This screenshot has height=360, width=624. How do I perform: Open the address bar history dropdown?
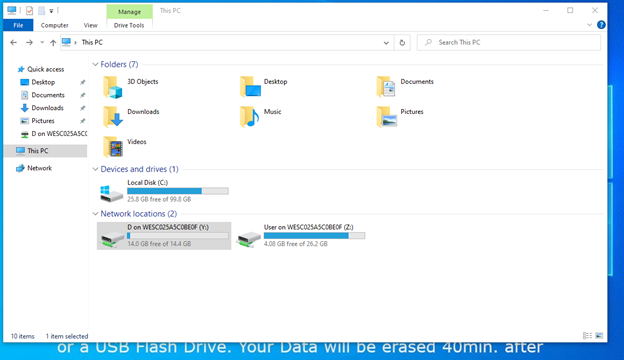386,43
